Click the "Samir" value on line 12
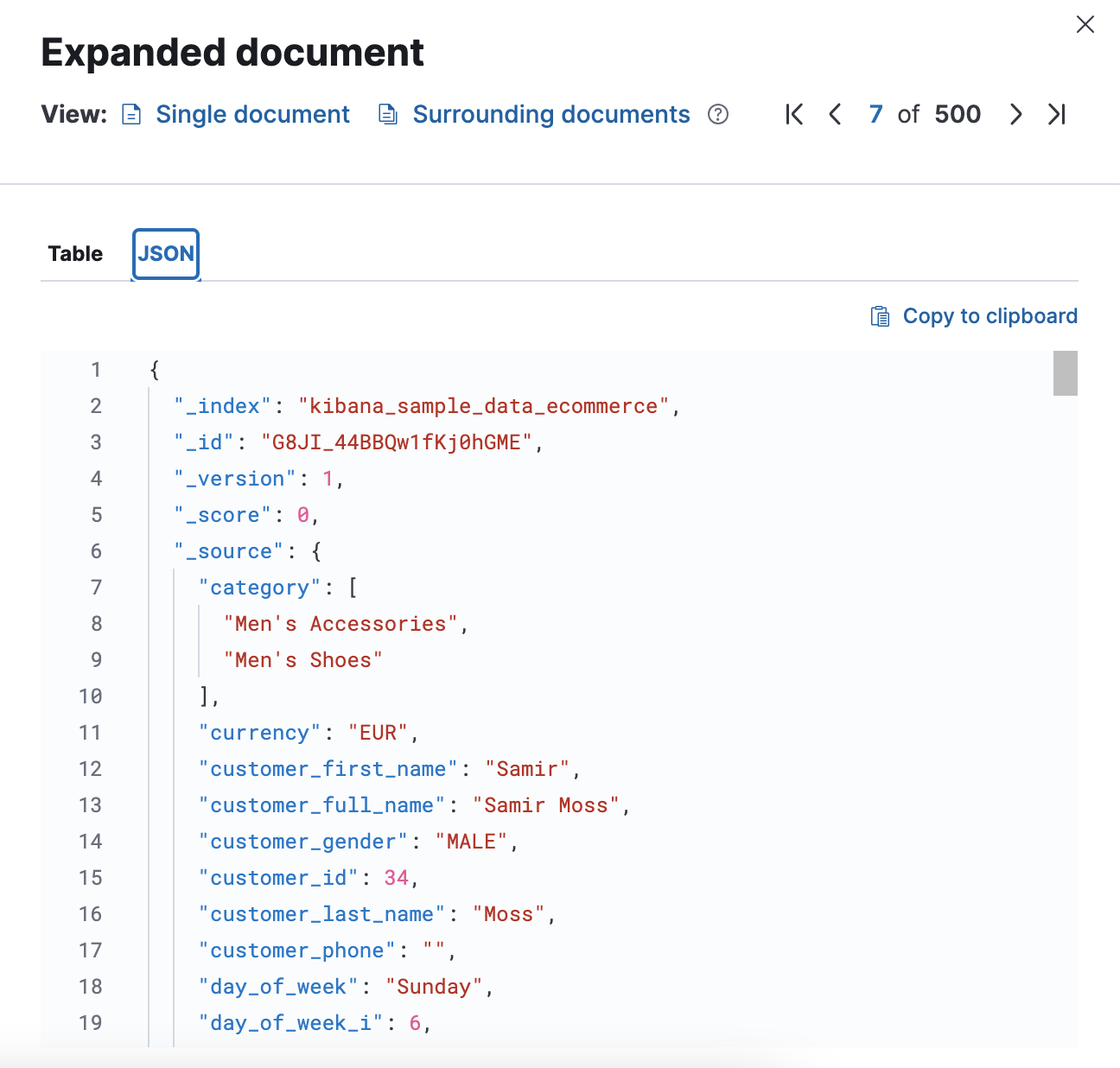This screenshot has width=1120, height=1068. tap(527, 769)
